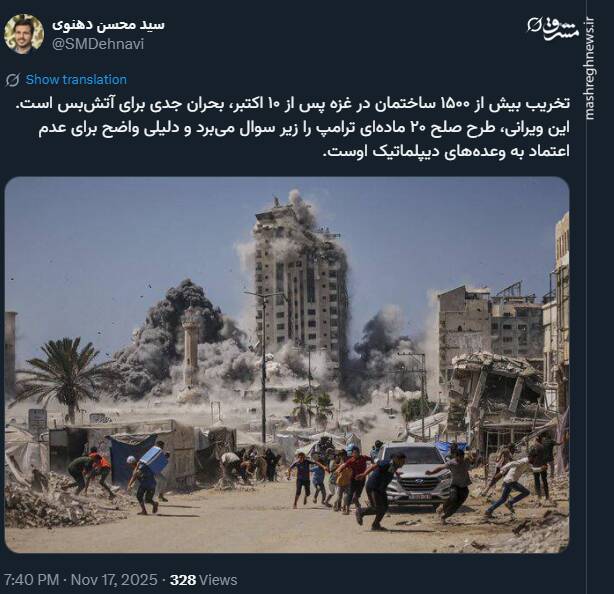
Task: Click the man carrying the blue container
Action: (x=147, y=478)
